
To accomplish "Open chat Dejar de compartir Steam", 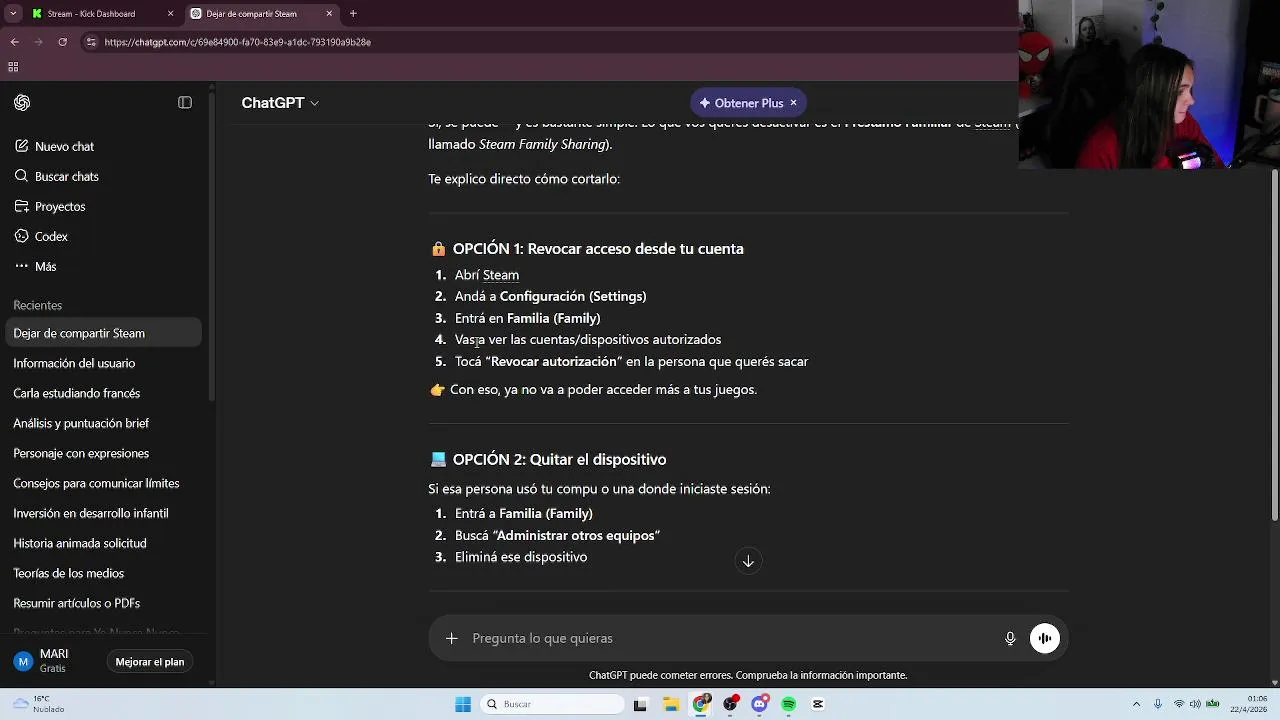I will point(104,333).
